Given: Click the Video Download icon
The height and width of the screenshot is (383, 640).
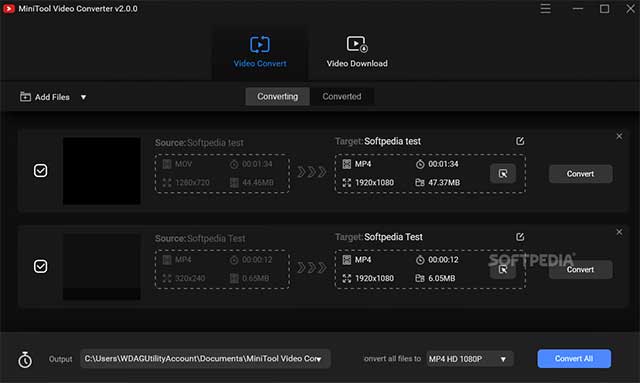Looking at the screenshot, I should (x=357, y=44).
